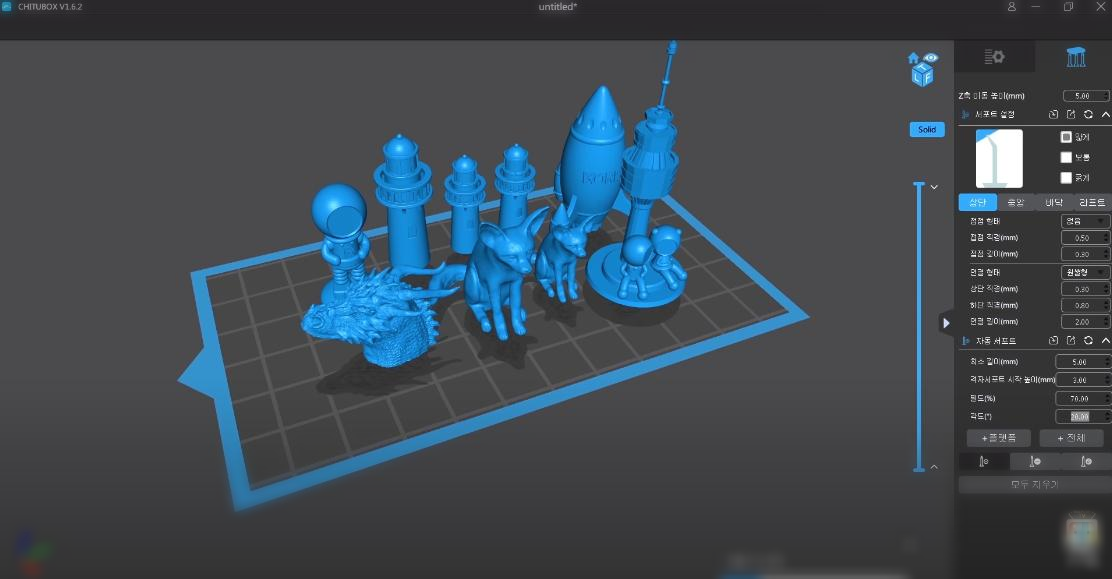Enable the 보통 (medium) support checkbox

pyautogui.click(x=1066, y=158)
